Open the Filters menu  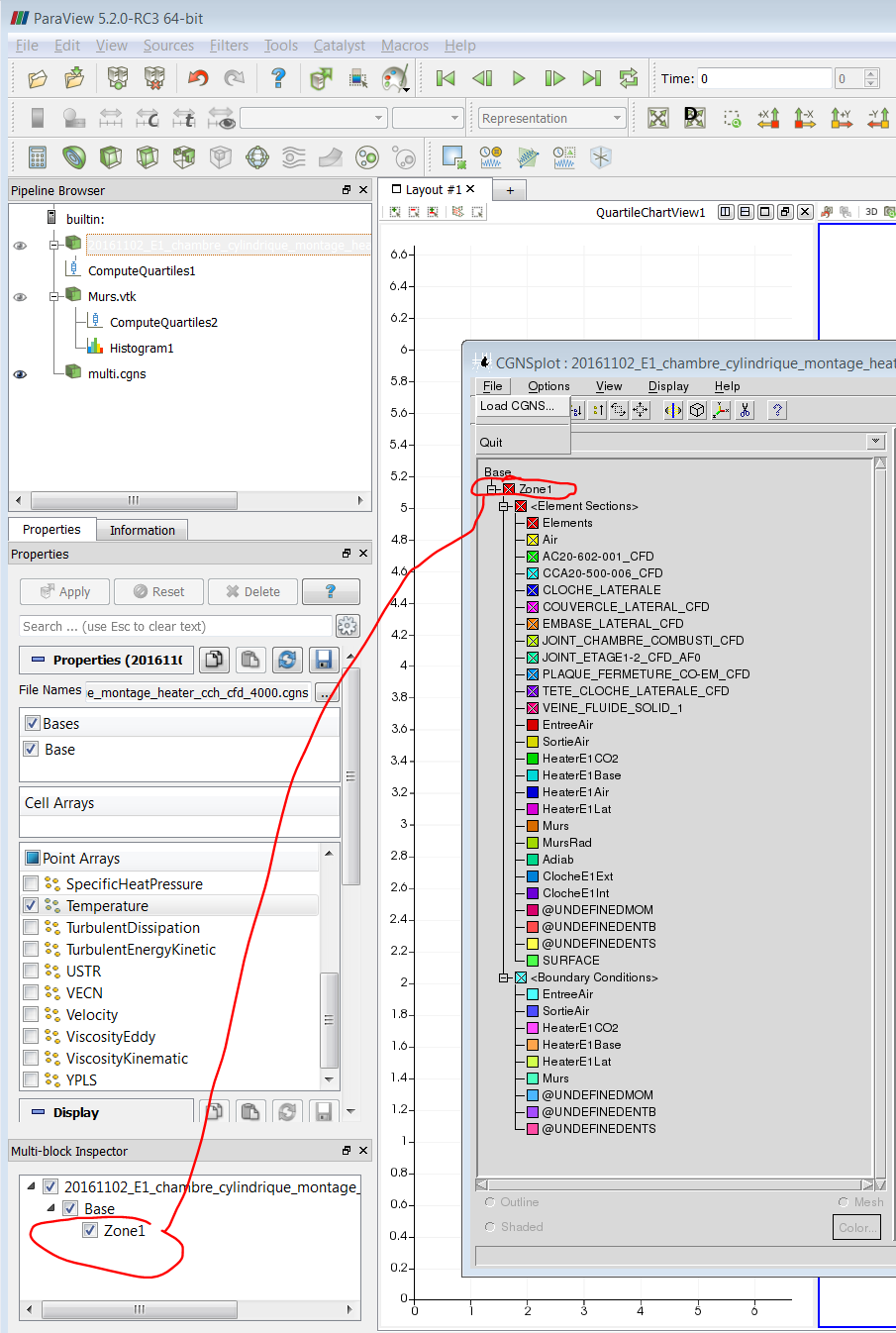coord(229,46)
